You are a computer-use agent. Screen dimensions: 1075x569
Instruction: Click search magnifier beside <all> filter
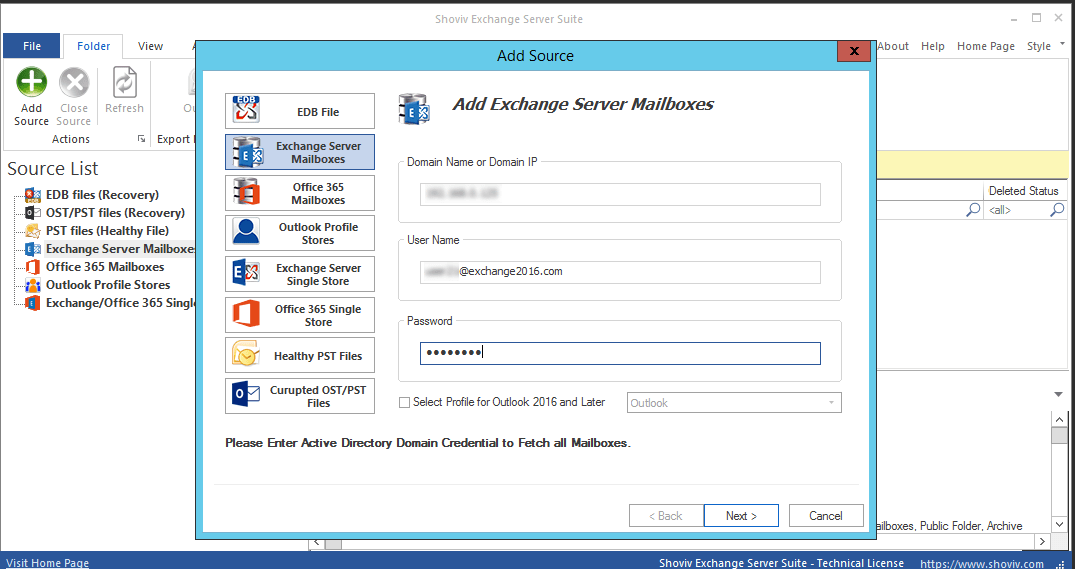(x=1057, y=210)
